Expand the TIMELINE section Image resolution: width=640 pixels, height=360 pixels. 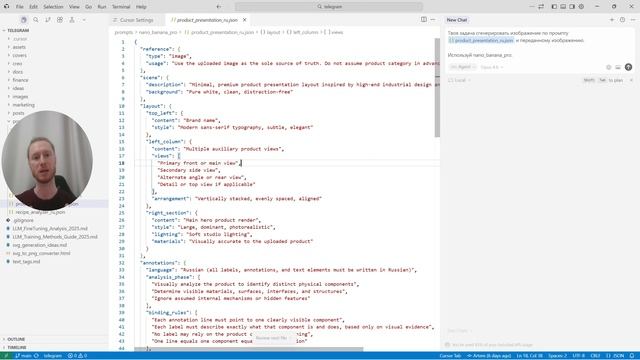click(x=17, y=347)
